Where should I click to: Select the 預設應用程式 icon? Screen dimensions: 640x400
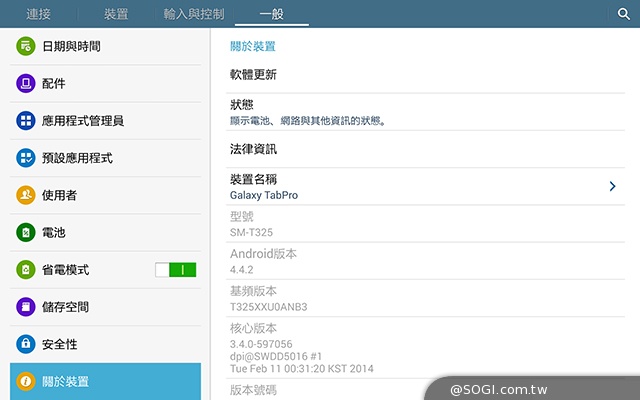[x=26, y=158]
